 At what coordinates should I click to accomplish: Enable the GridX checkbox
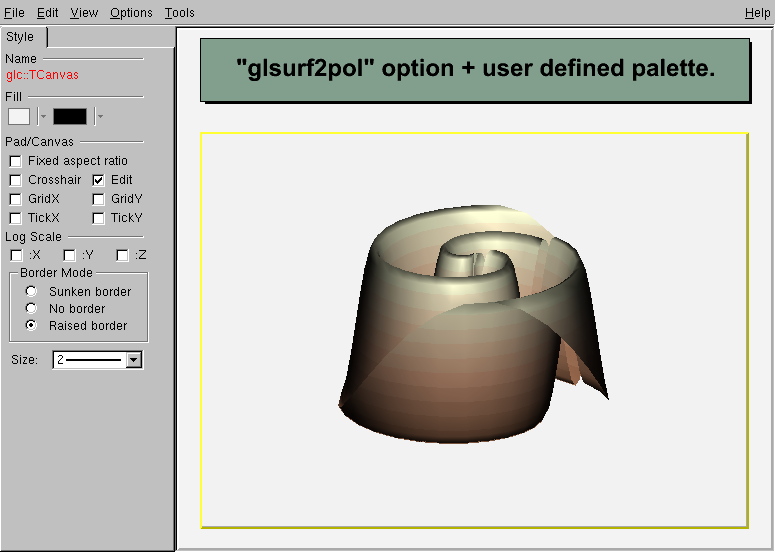(x=16, y=199)
